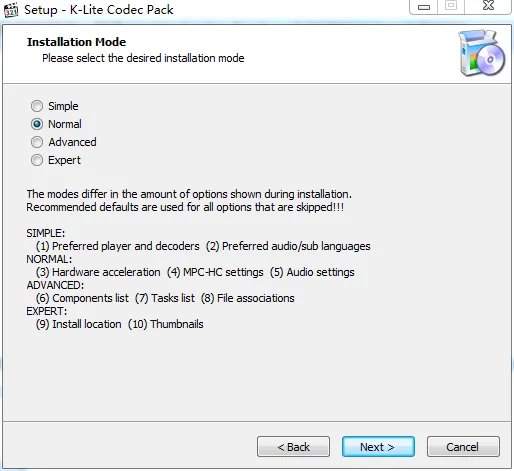Image resolution: width=514 pixels, height=471 pixels.
Task: Click the 'Installation Mode' heading
Action: pyautogui.click(x=77, y=42)
